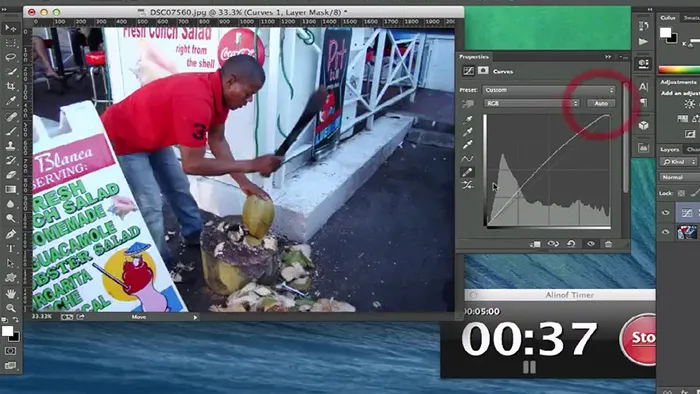Select the Path Selection tool

tap(10, 263)
